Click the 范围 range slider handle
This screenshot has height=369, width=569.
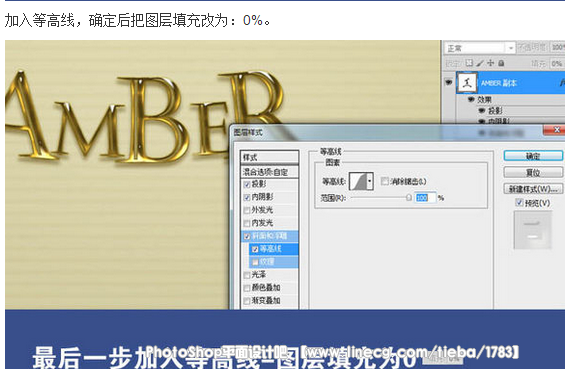pos(409,198)
